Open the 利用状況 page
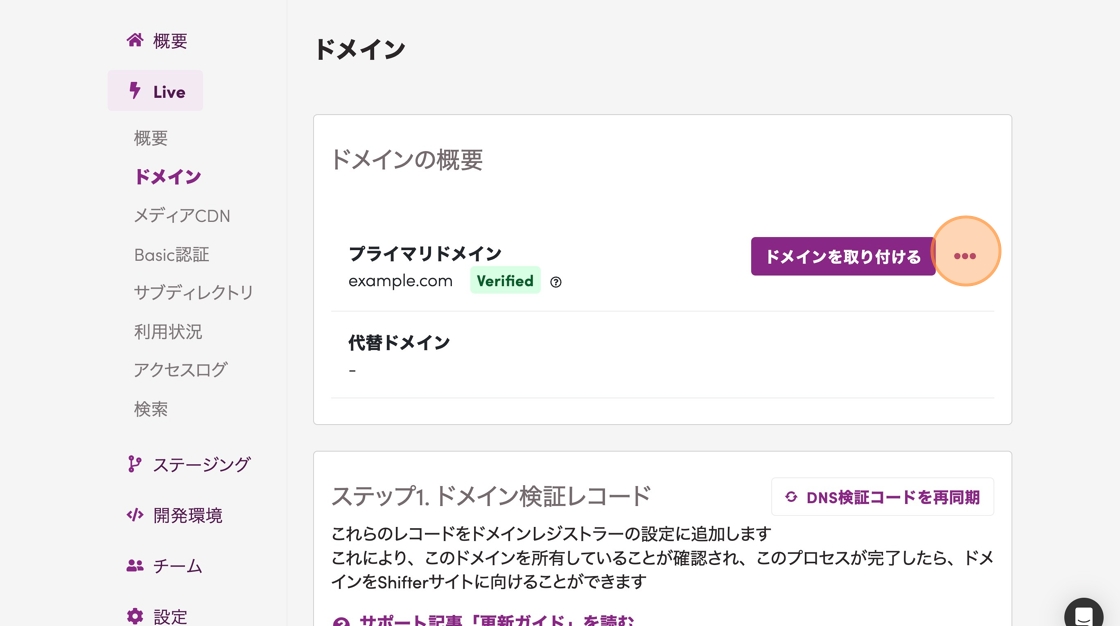 click(168, 331)
